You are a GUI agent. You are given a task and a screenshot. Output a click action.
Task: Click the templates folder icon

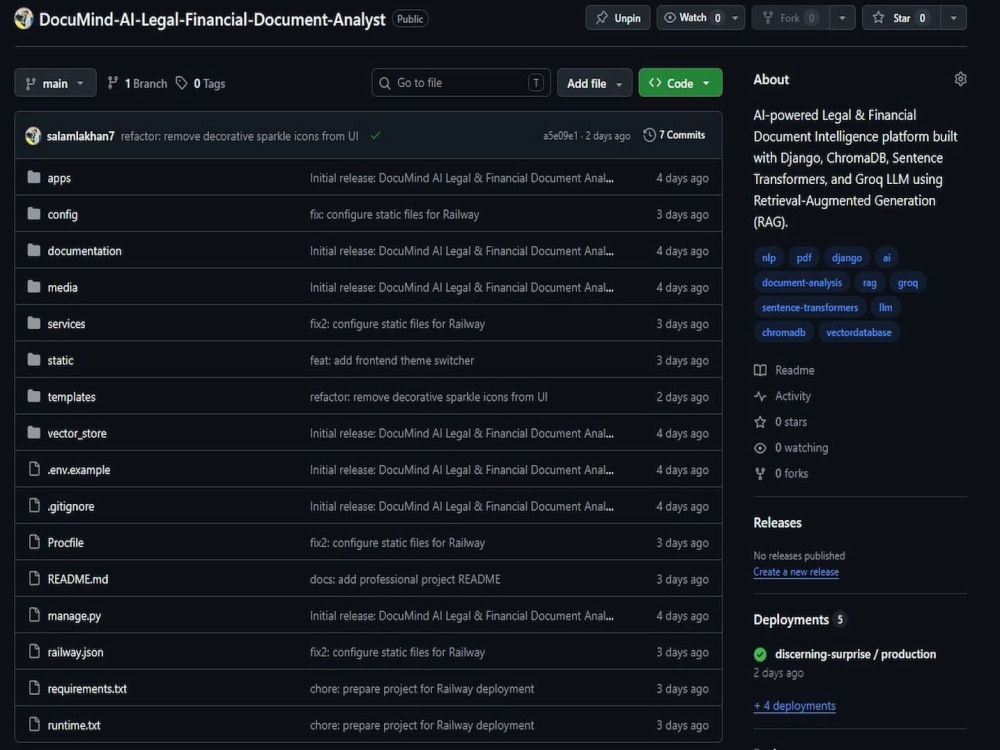tap(34, 396)
